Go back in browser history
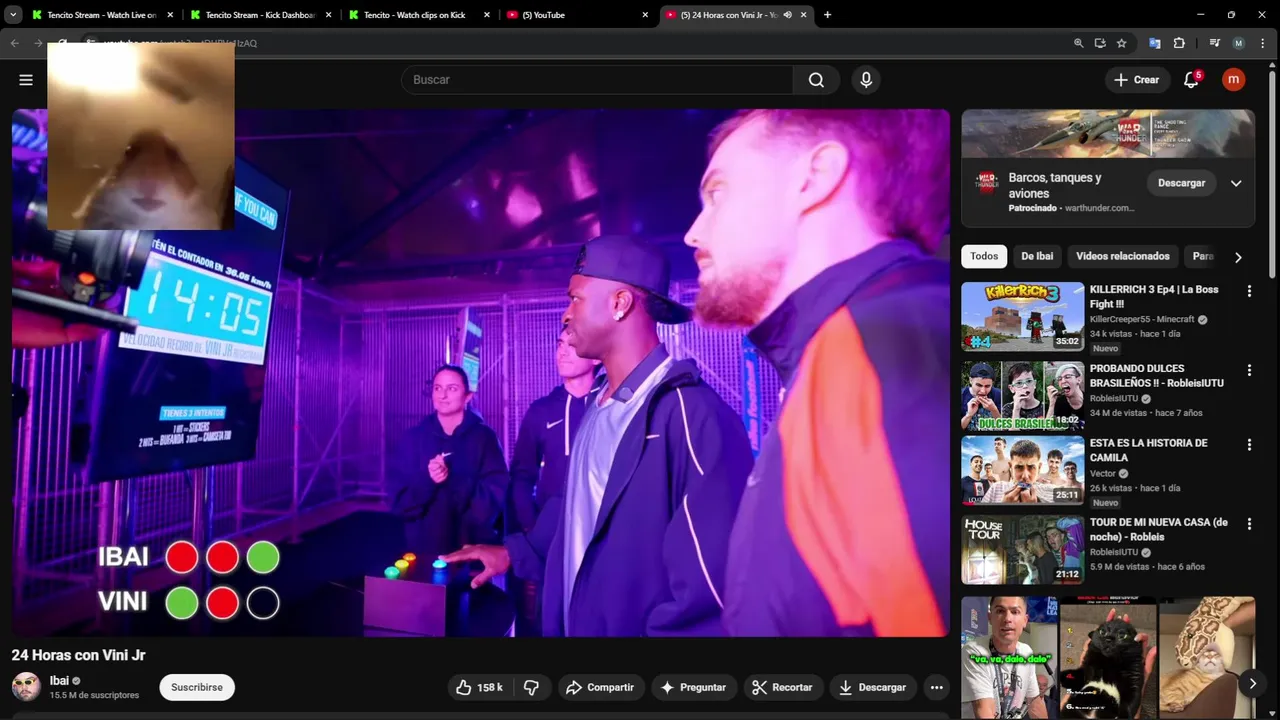 pyautogui.click(x=15, y=43)
